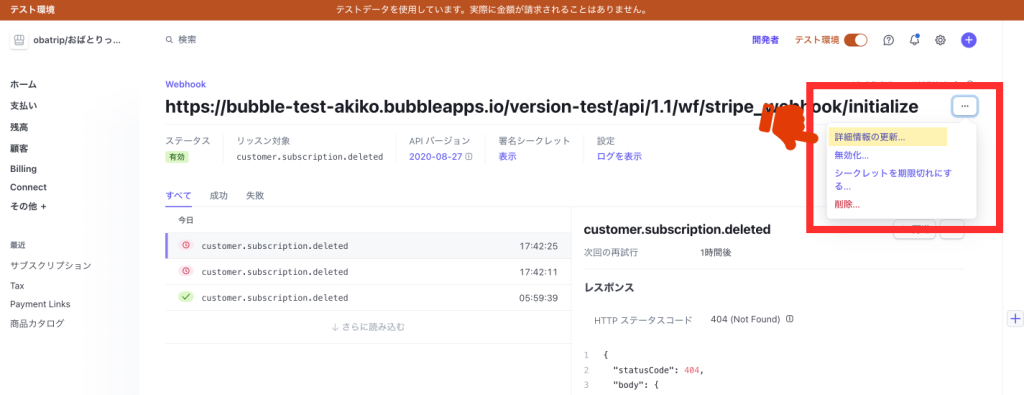
Task: Click the search magnifier icon
Action: click(170, 40)
